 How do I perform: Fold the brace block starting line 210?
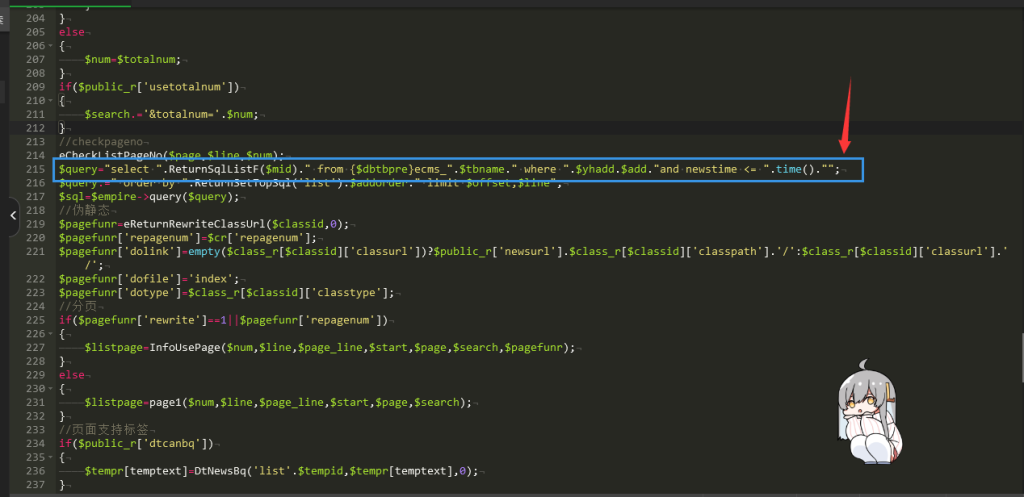(50, 101)
